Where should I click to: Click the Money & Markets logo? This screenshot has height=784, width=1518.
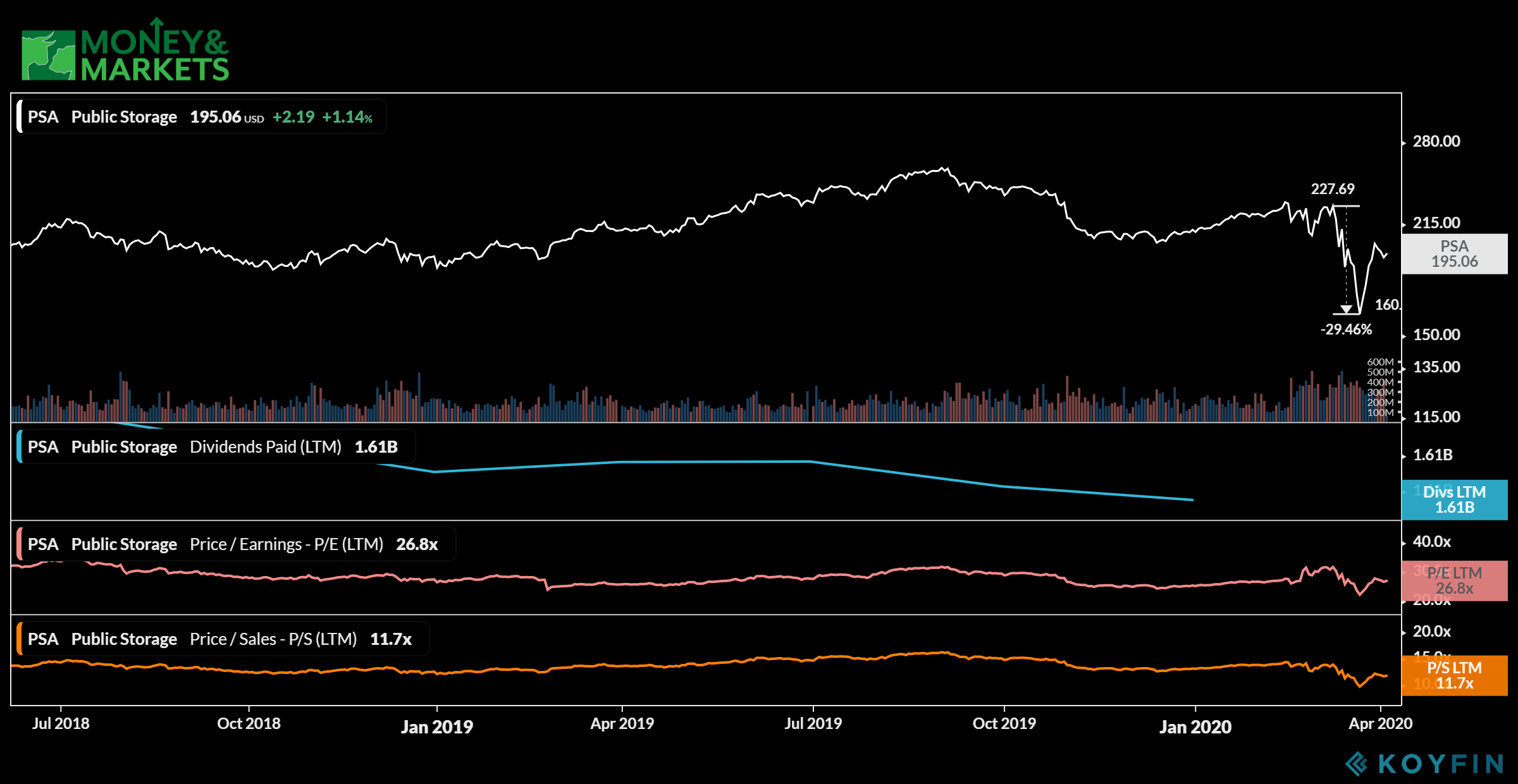125,50
